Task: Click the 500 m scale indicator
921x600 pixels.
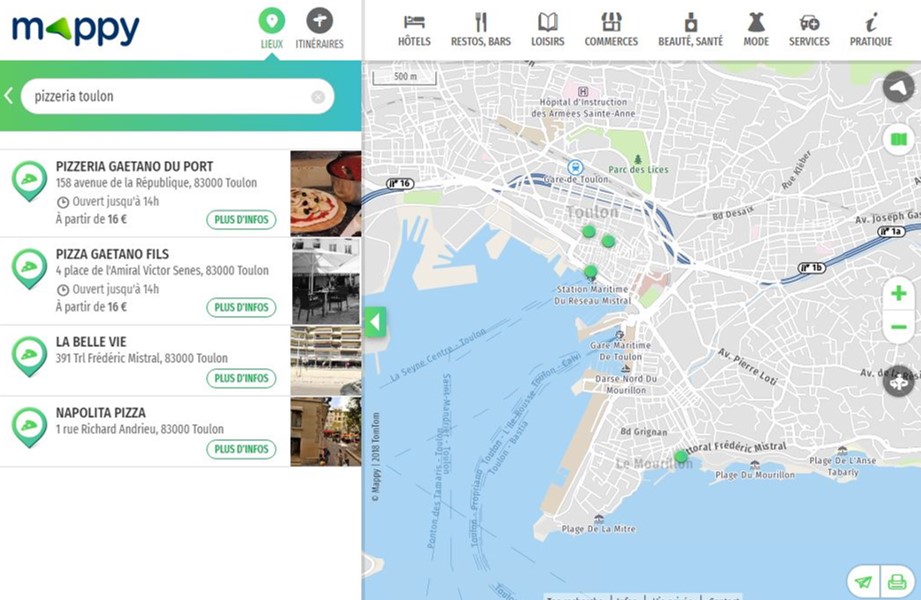Action: tap(405, 77)
